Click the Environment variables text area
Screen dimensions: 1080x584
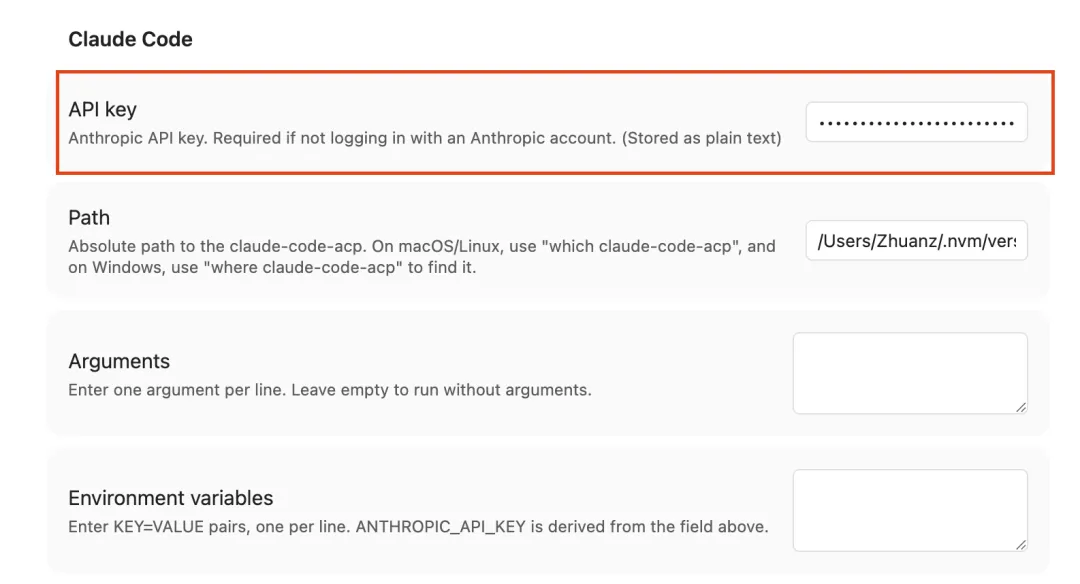[x=909, y=509]
